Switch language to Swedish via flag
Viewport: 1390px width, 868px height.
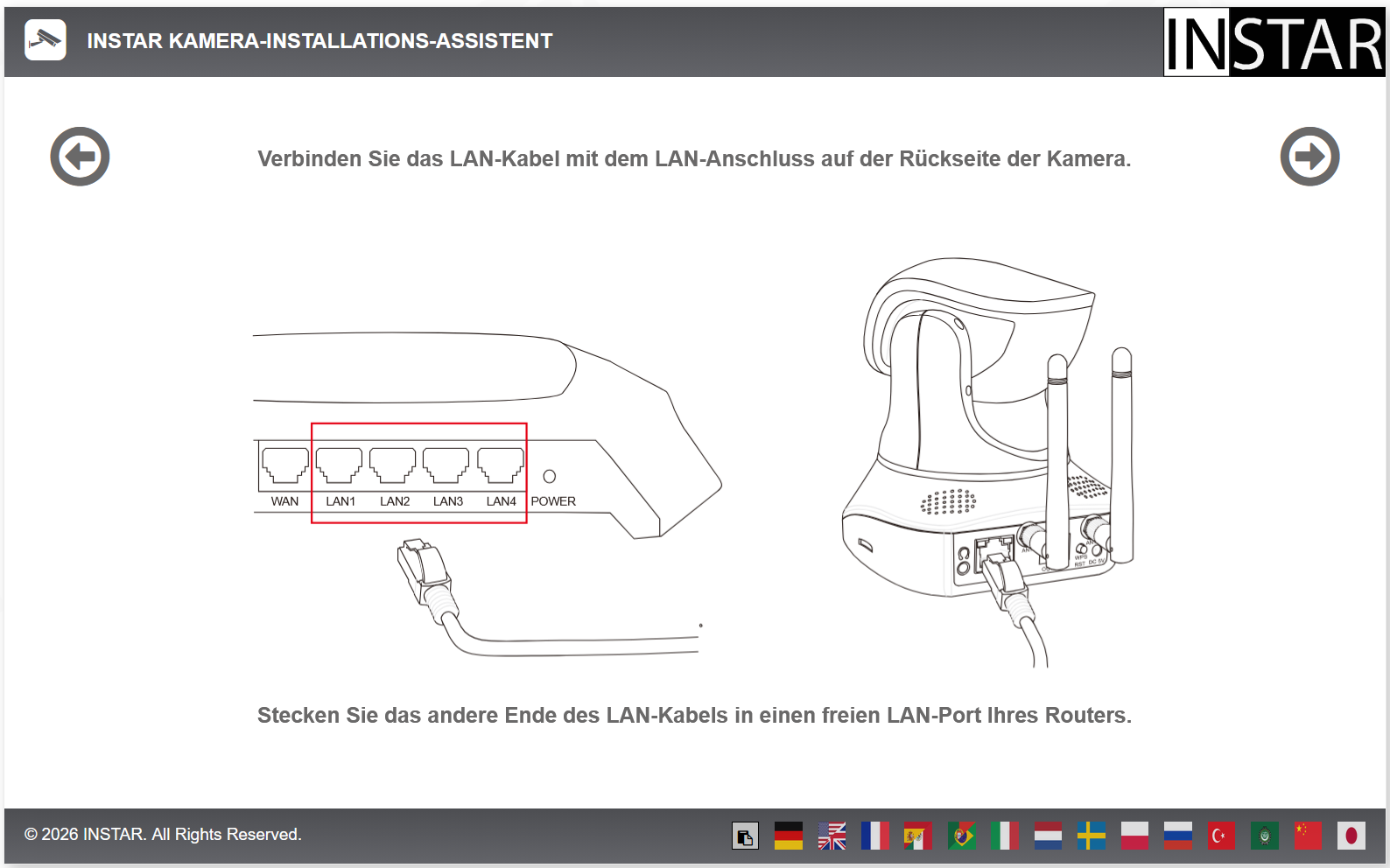click(1092, 836)
